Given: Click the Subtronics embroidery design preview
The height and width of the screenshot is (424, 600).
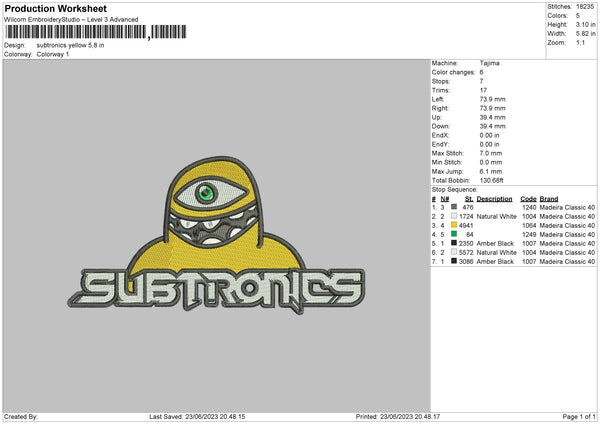Looking at the screenshot, I should (x=217, y=235).
